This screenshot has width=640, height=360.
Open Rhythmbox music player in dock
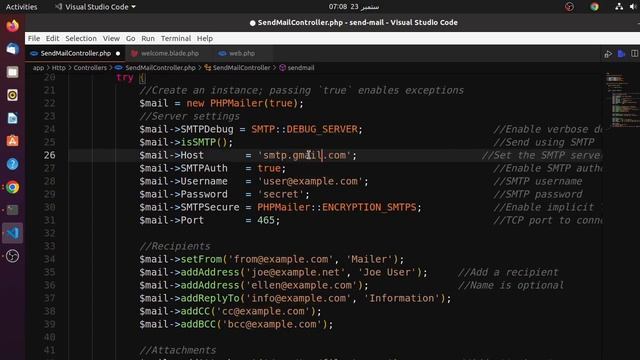[12, 95]
